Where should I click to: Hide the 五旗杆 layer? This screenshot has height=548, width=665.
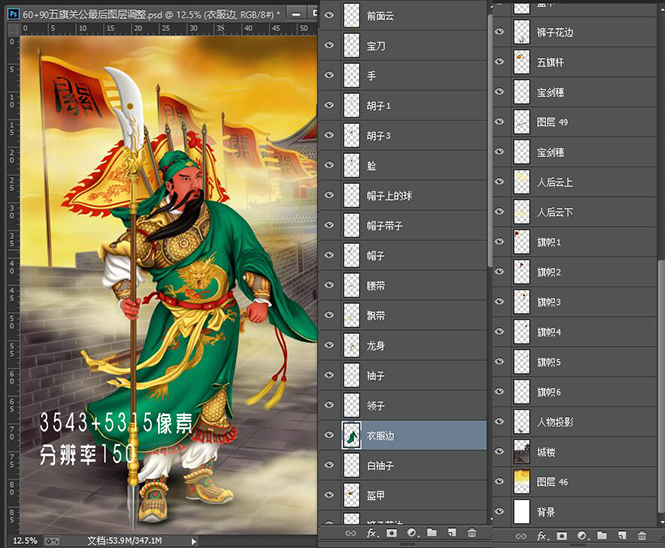[500, 62]
